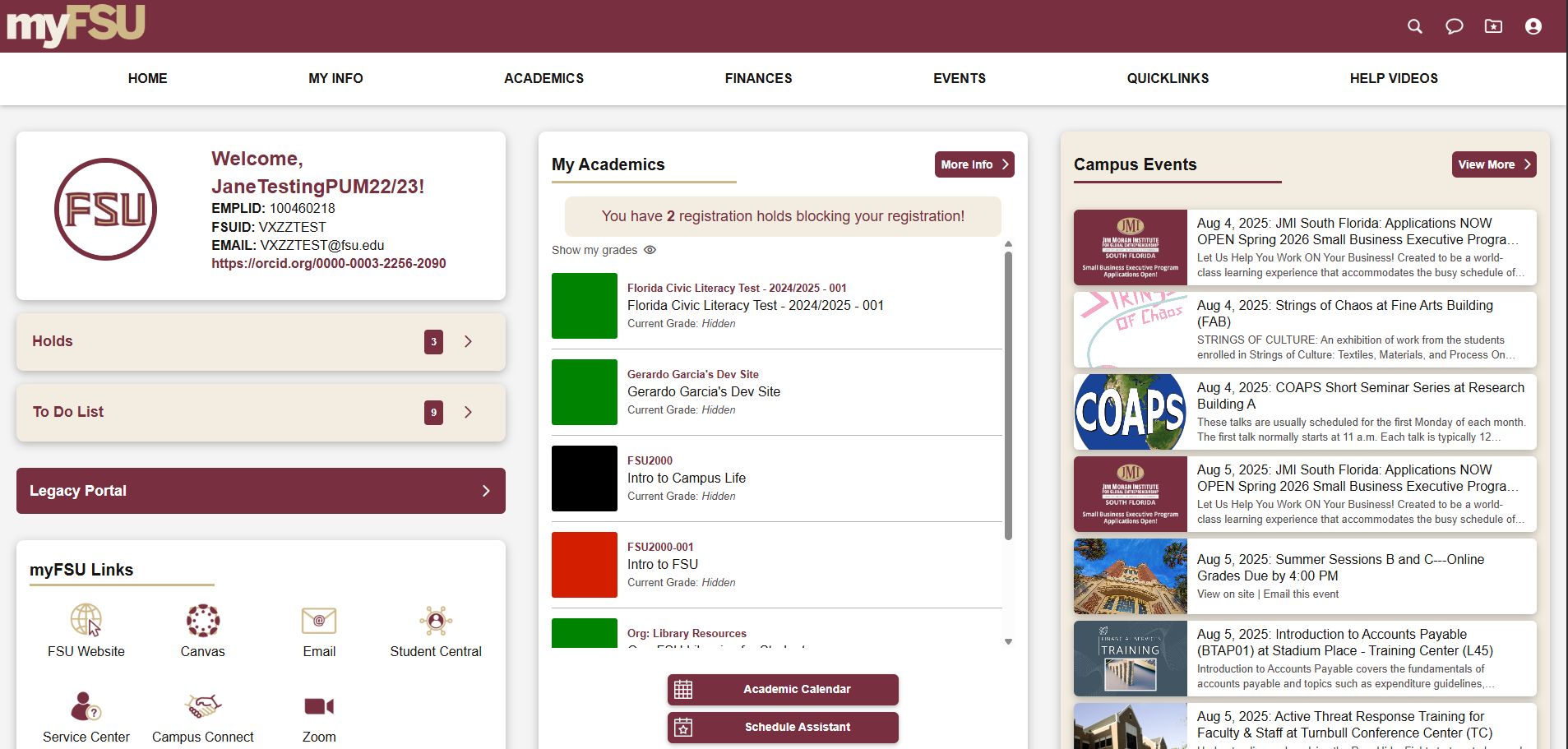Open the EVENTS menu
This screenshot has height=749, width=1568.
[960, 78]
